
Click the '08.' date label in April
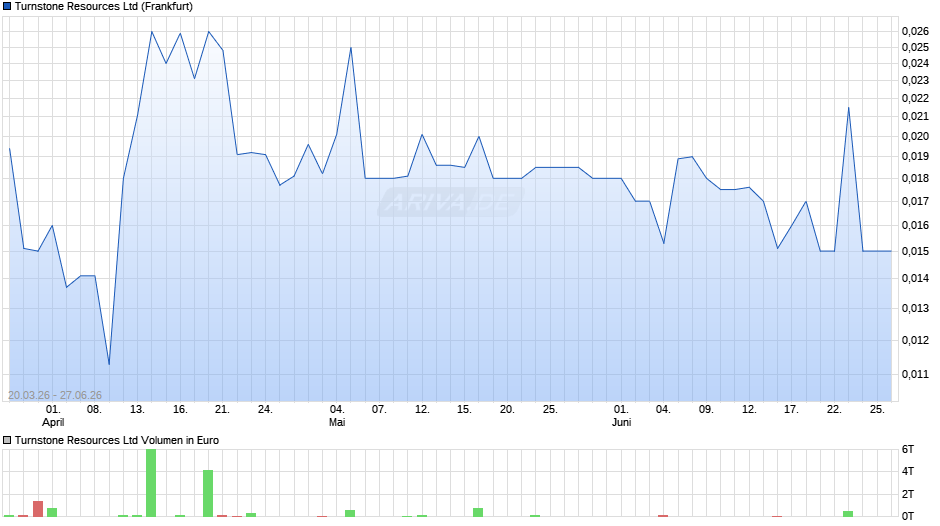coord(94,410)
